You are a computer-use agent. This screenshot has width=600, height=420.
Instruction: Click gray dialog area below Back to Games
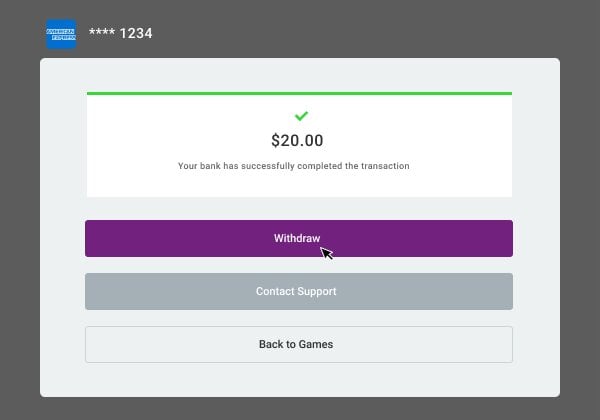coord(299,379)
